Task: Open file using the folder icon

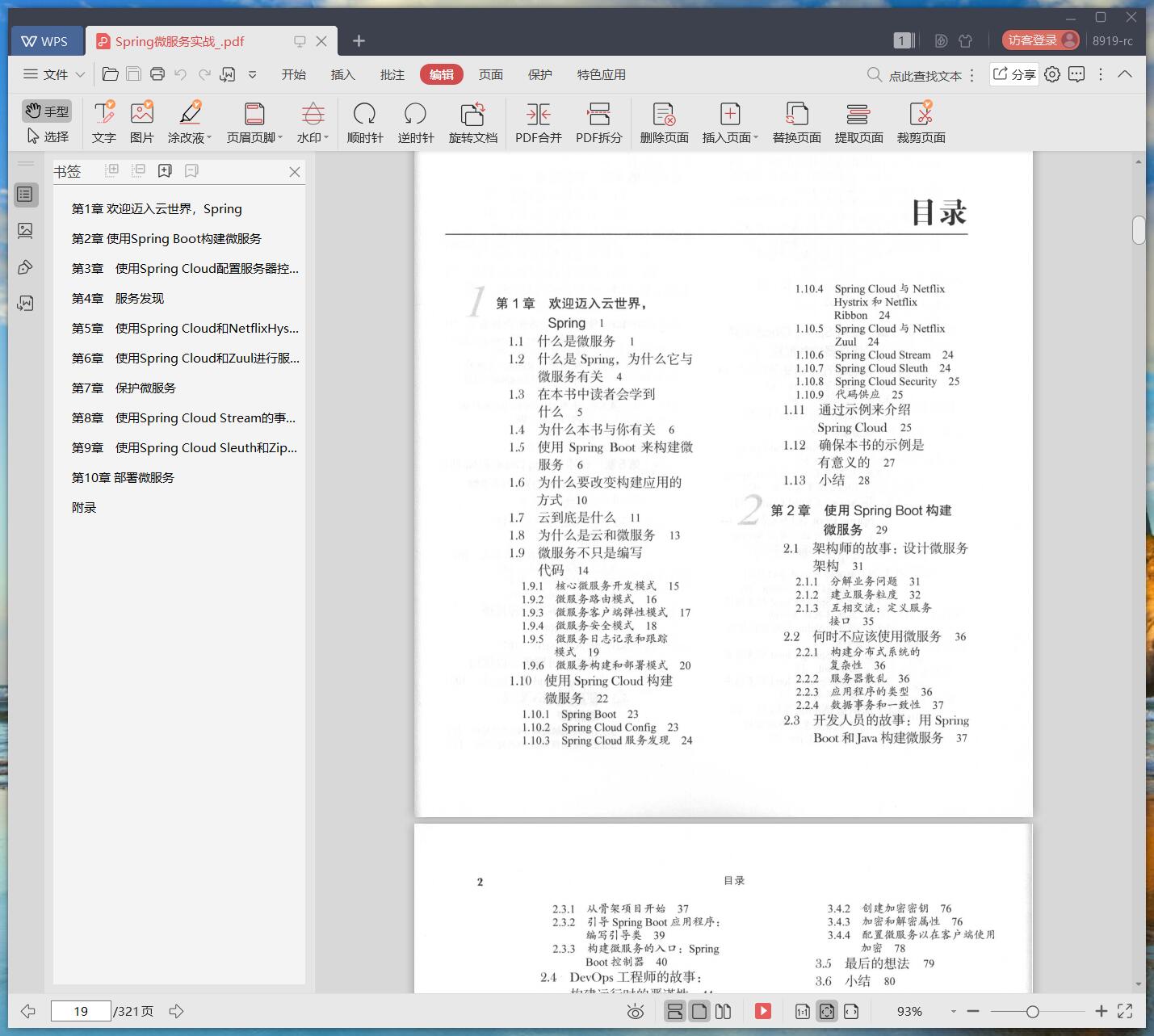Action: 111,74
